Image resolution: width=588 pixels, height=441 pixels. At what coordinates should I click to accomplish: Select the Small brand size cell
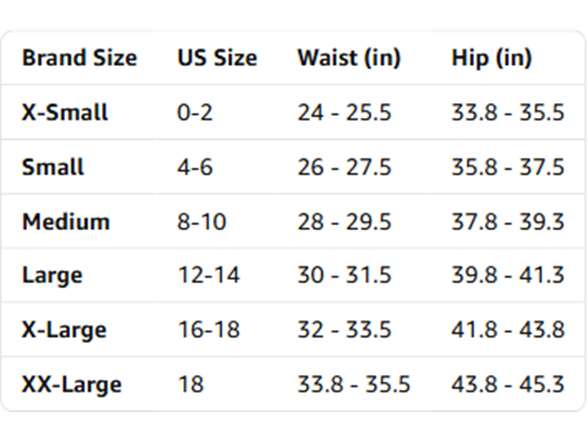53,167
